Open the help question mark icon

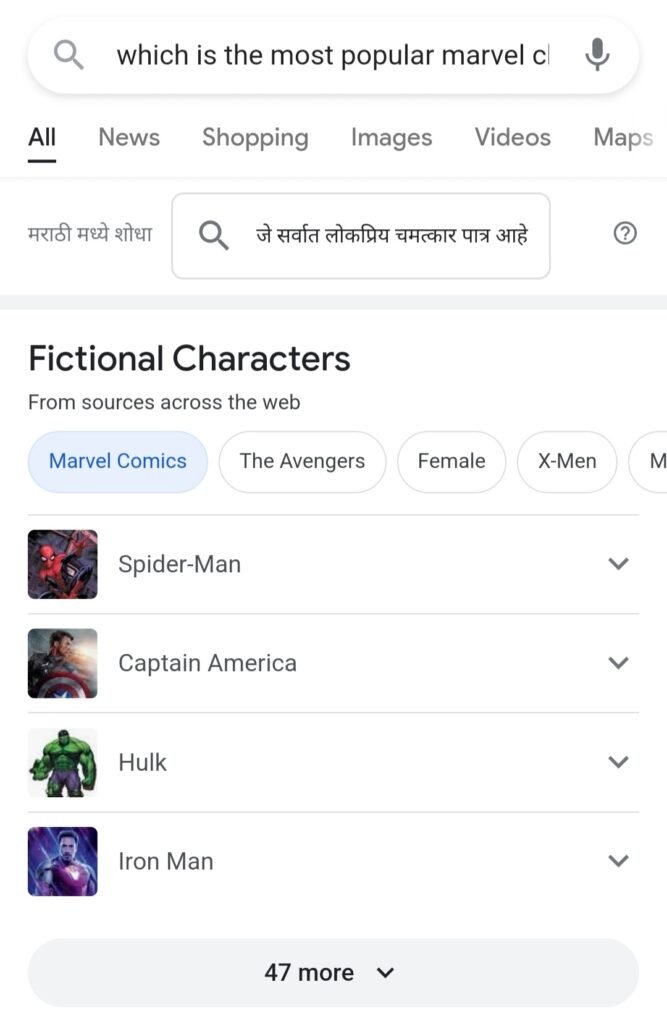625,233
